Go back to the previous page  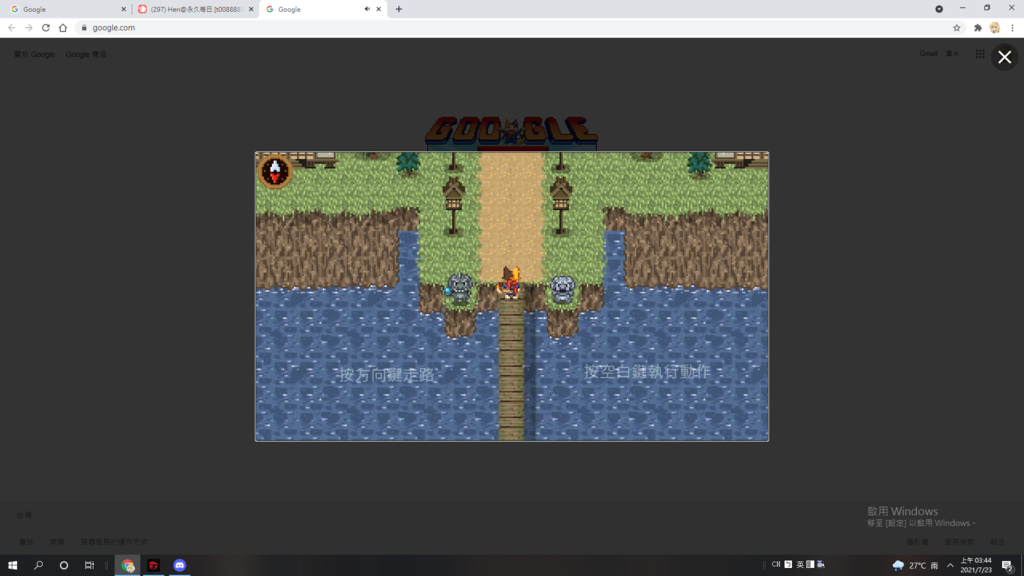[12, 27]
